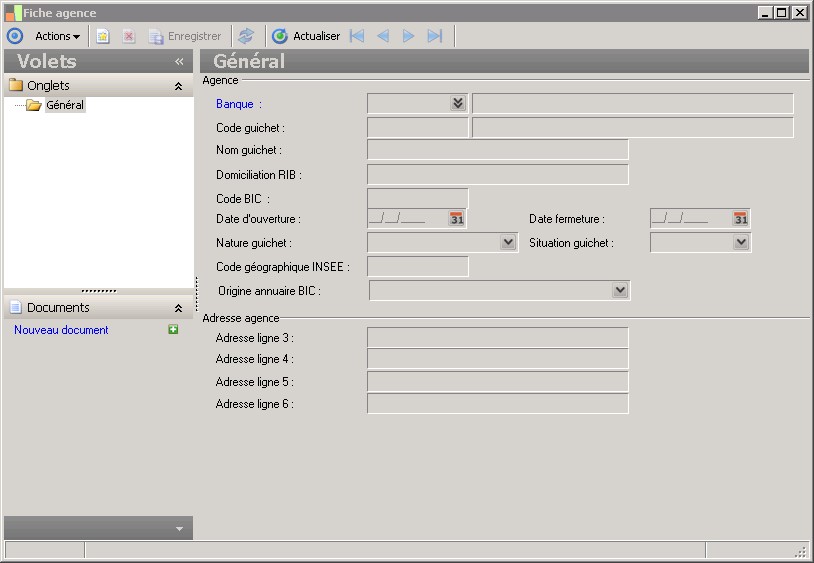Click the new record icon in toolbar
This screenshot has width=814, height=563.
(x=102, y=36)
